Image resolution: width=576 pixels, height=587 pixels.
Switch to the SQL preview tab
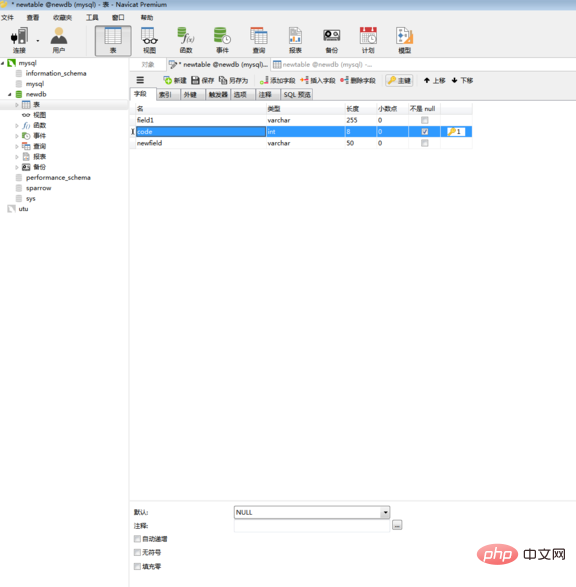(297, 95)
